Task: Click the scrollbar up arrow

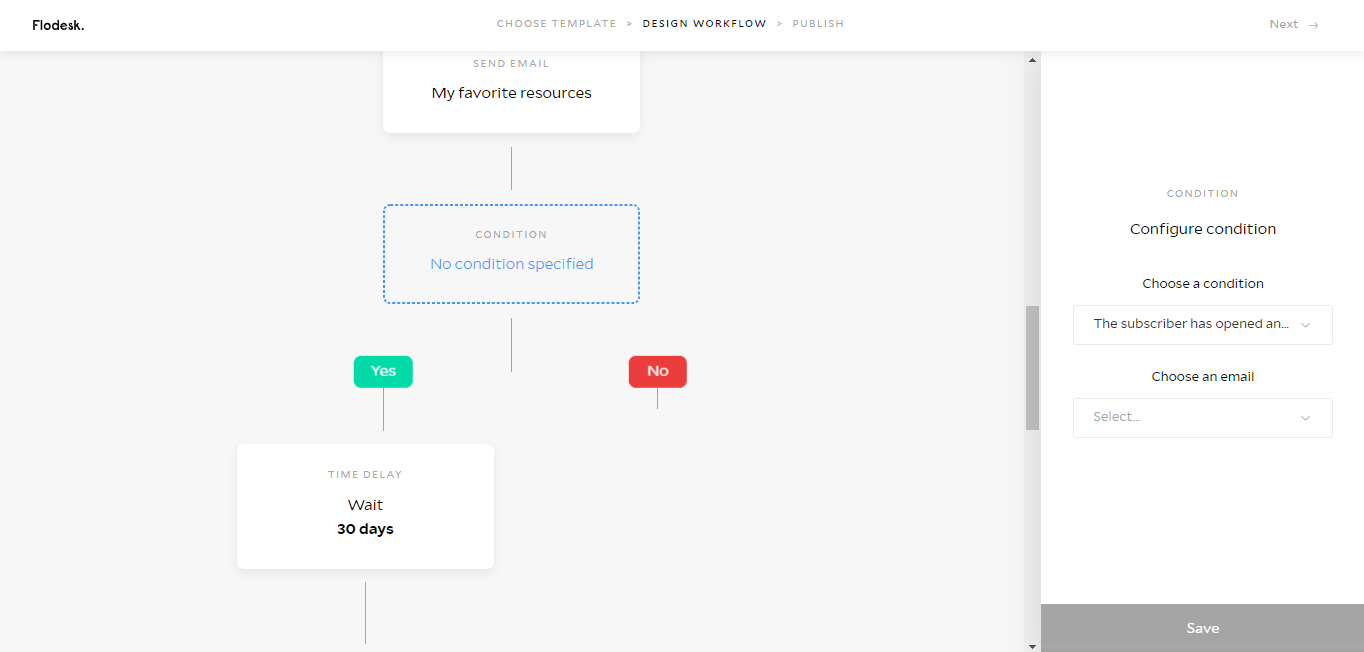Action: pyautogui.click(x=1032, y=58)
